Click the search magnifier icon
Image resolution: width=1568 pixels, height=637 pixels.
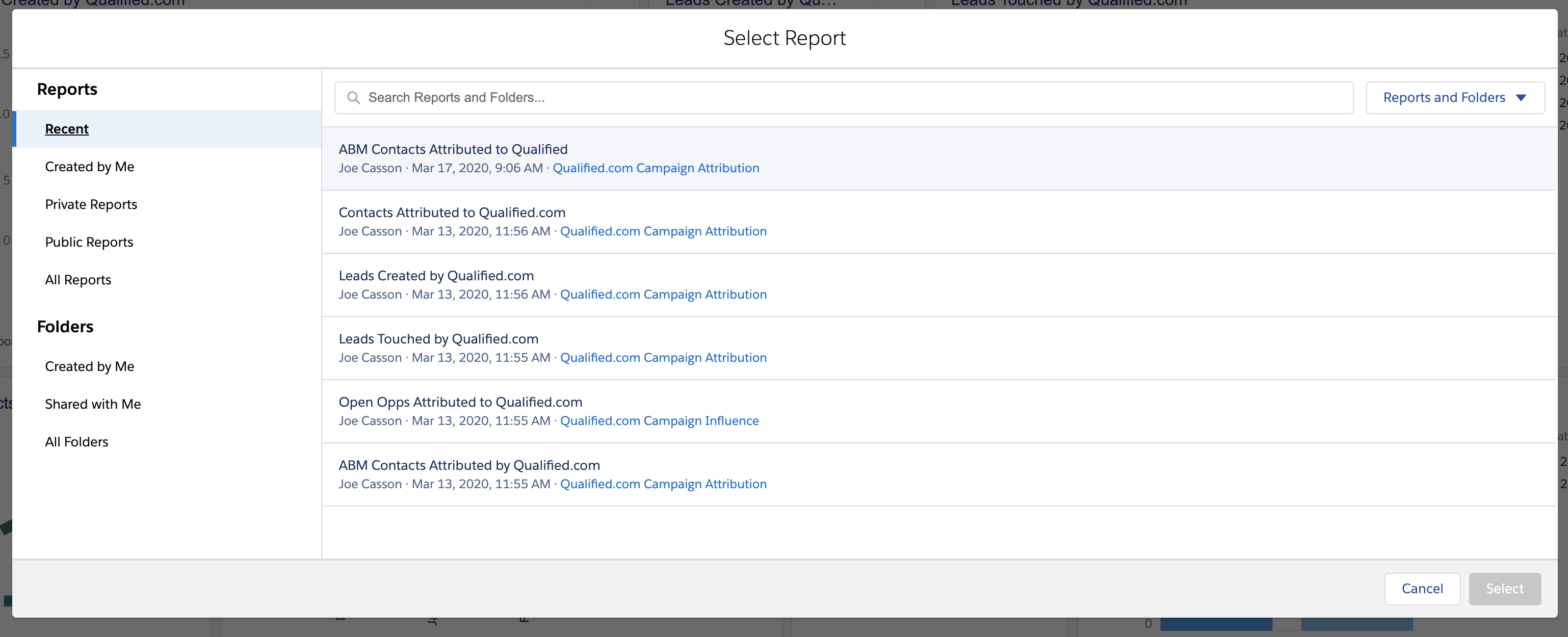[x=353, y=97]
